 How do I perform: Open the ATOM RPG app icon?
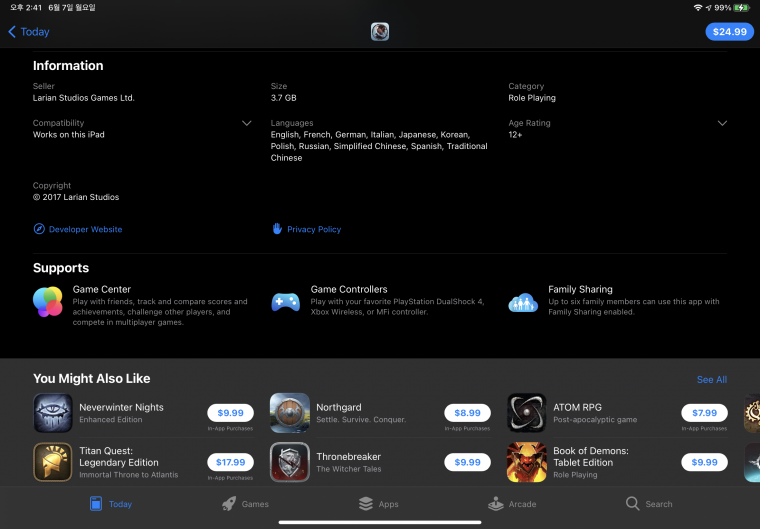coord(527,413)
